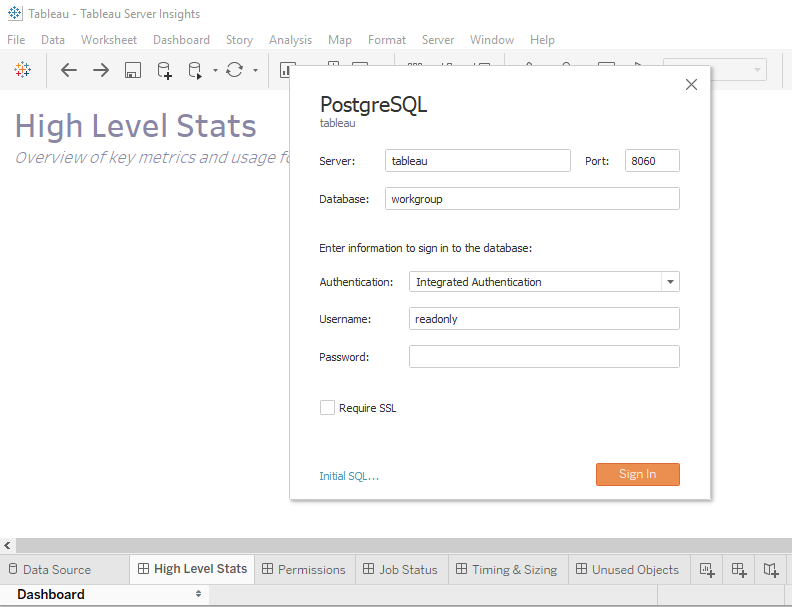Viewport: 792px width, 607px height.
Task: Click the Port input field
Action: pyautogui.click(x=652, y=161)
